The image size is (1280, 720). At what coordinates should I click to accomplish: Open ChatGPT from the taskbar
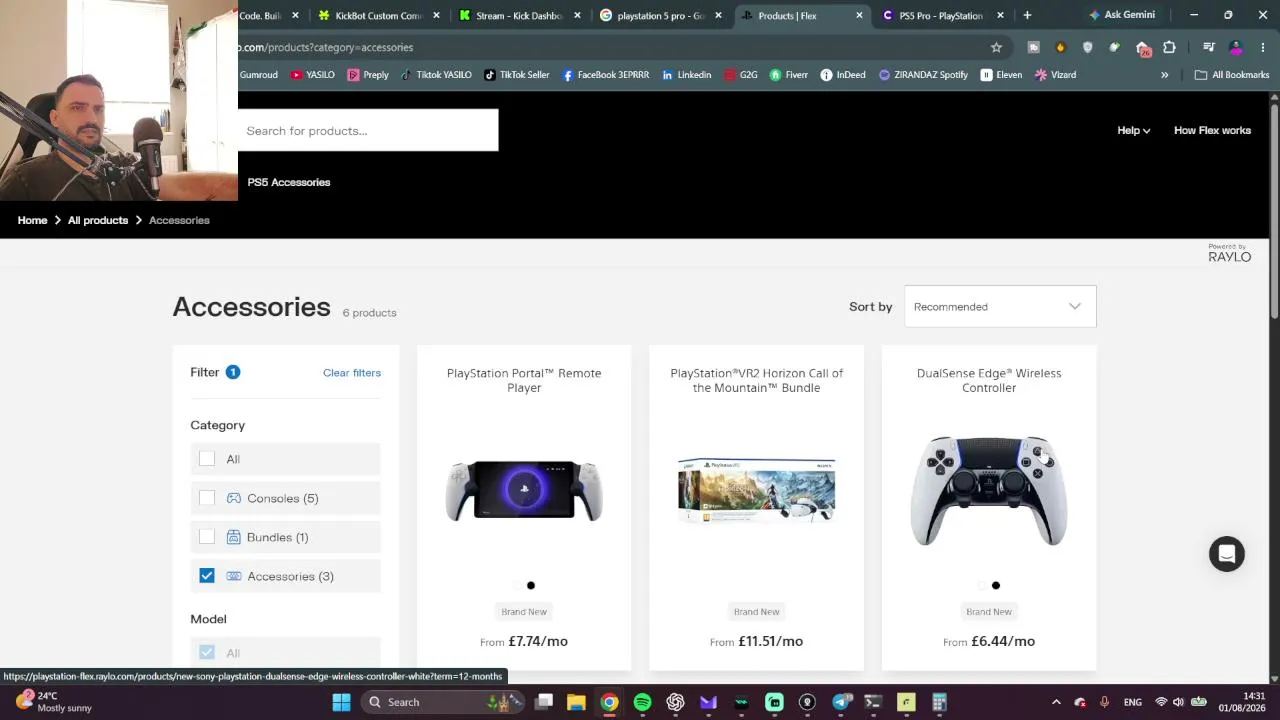pyautogui.click(x=675, y=702)
